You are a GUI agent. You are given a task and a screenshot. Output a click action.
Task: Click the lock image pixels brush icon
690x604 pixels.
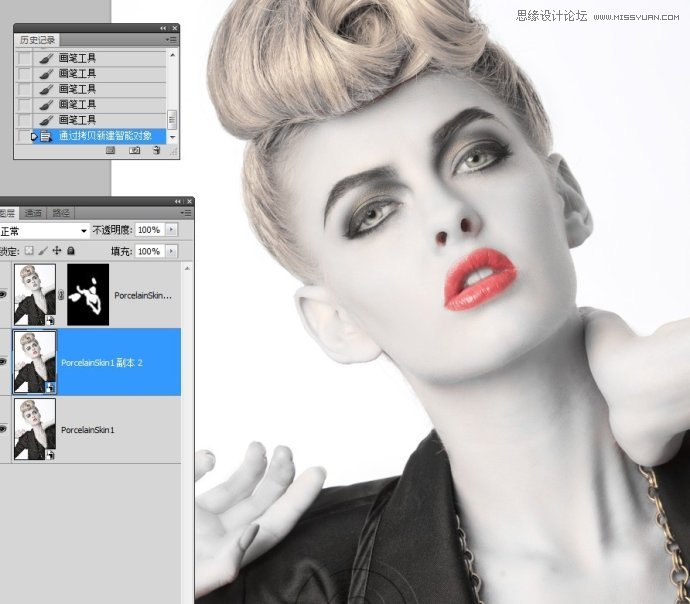43,251
